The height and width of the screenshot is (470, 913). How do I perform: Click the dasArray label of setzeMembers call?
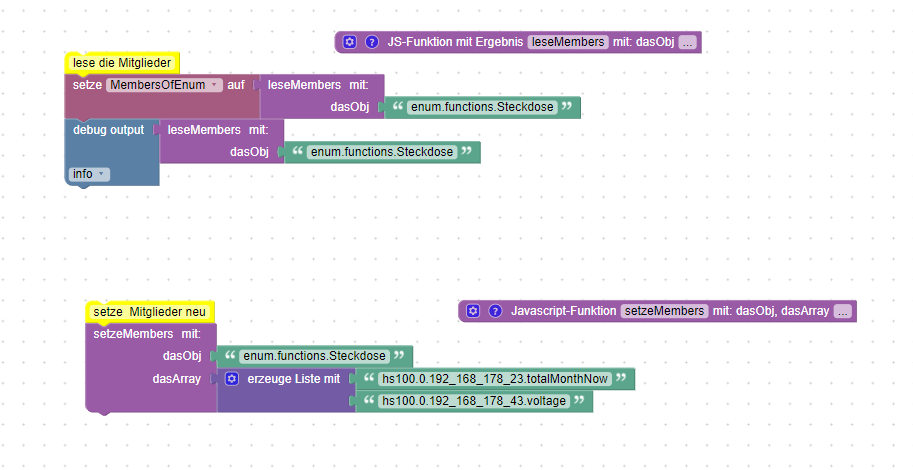coord(176,379)
